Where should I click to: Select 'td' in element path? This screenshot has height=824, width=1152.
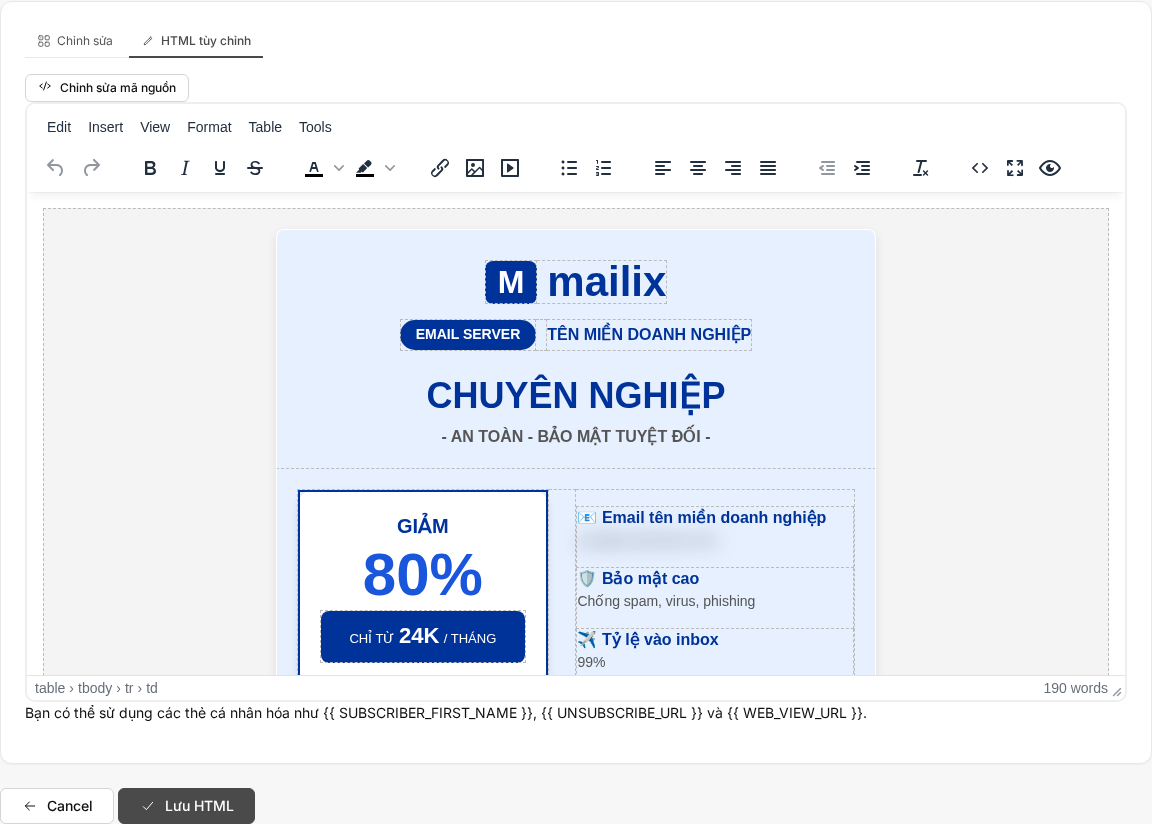(x=151, y=688)
